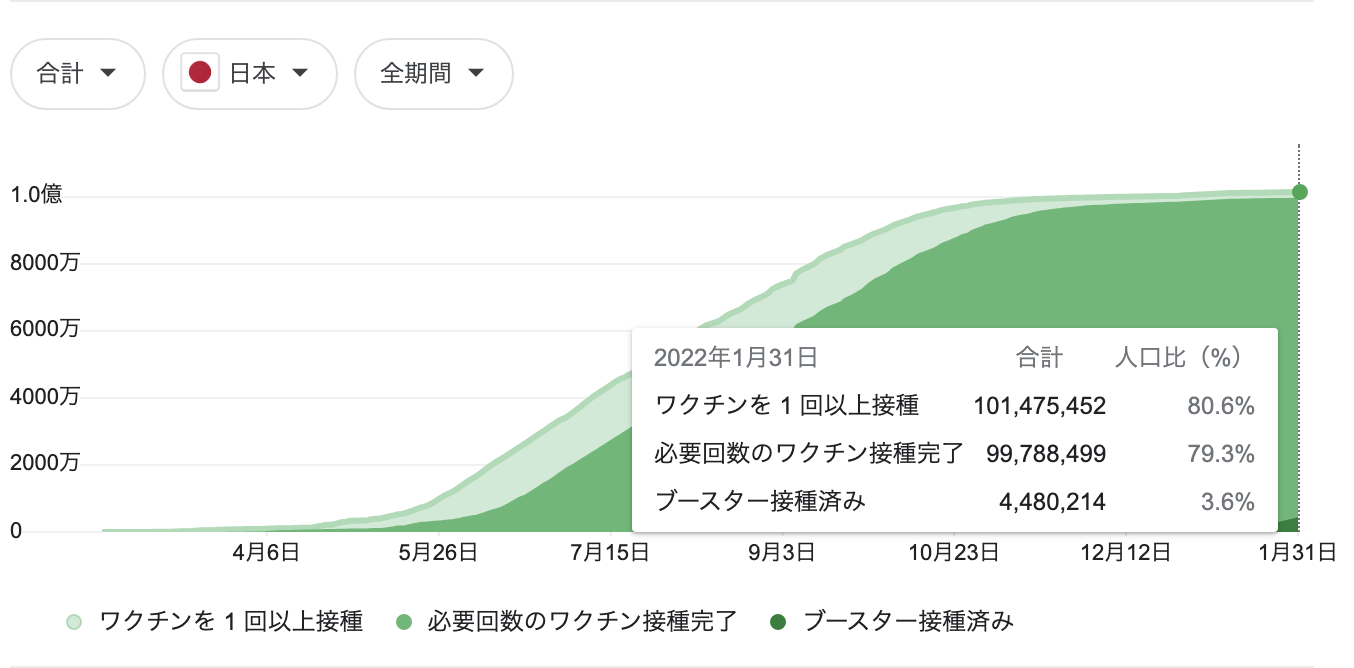Screen dimensions: 1354x668
Task: Click the 1.0億 y-axis label
Action: pos(37,195)
